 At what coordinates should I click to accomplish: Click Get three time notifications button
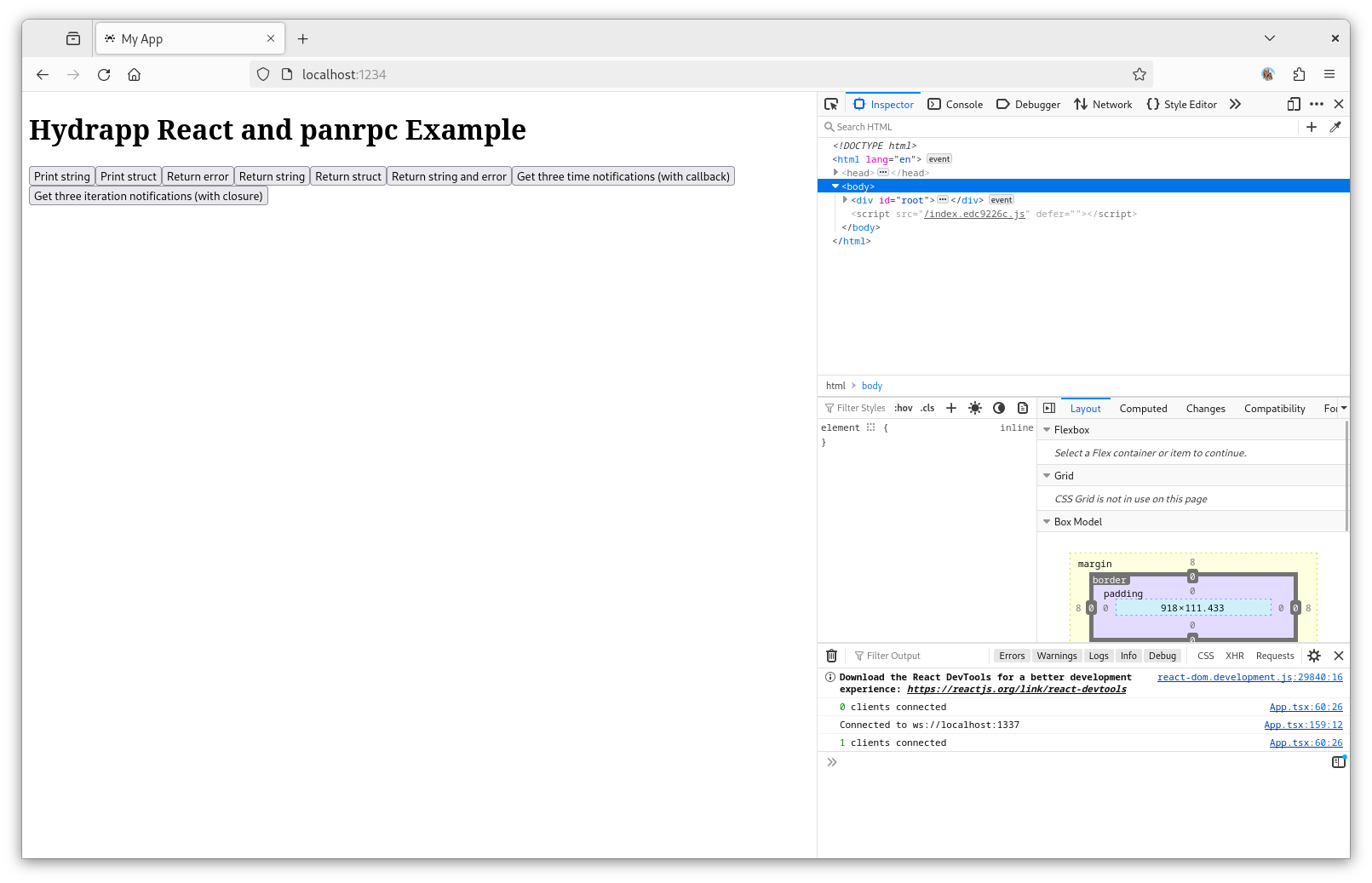pos(623,176)
